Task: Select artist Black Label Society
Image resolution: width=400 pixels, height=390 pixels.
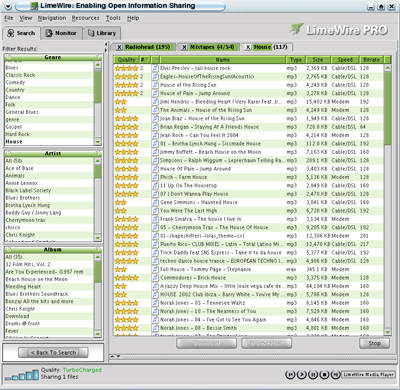Action: pos(49,190)
